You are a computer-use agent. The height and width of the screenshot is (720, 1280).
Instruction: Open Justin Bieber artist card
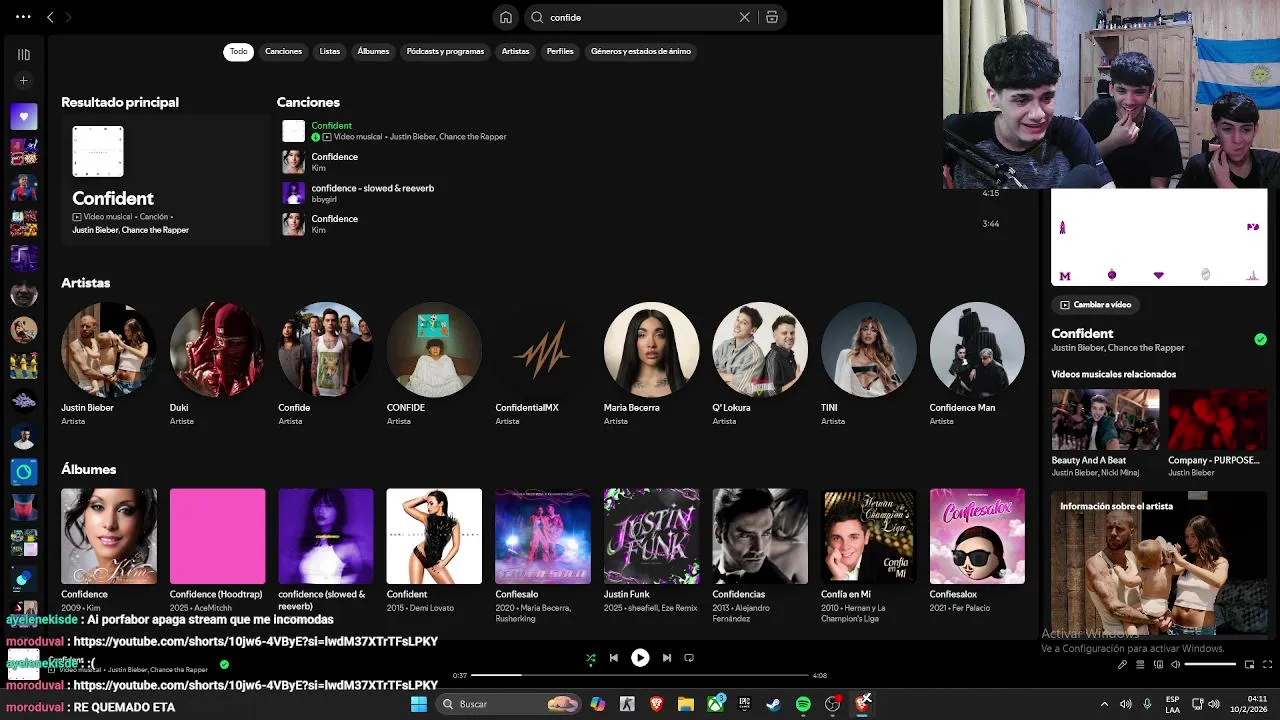(109, 363)
